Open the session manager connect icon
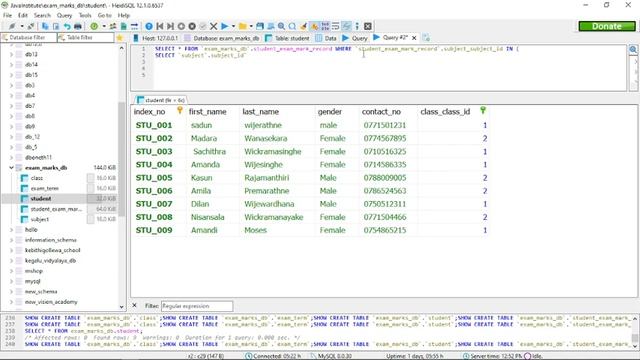Image resolution: width=640 pixels, height=360 pixels. coord(12,26)
